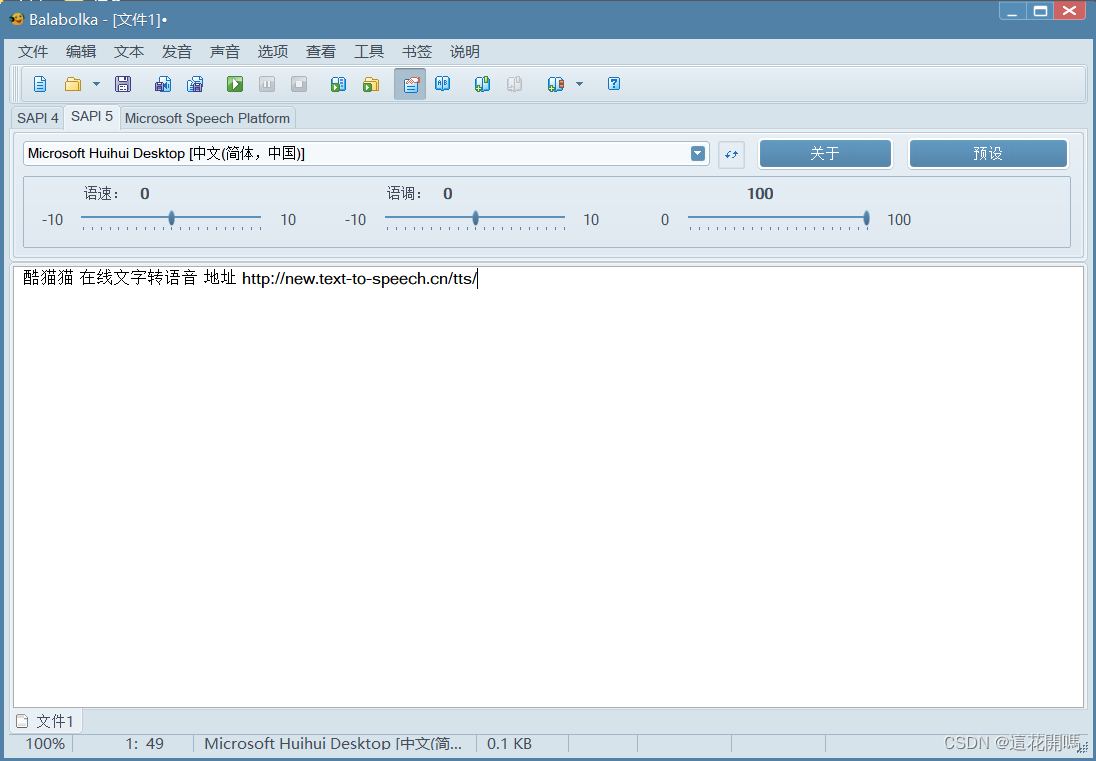Open the 文件 menu

point(33,52)
